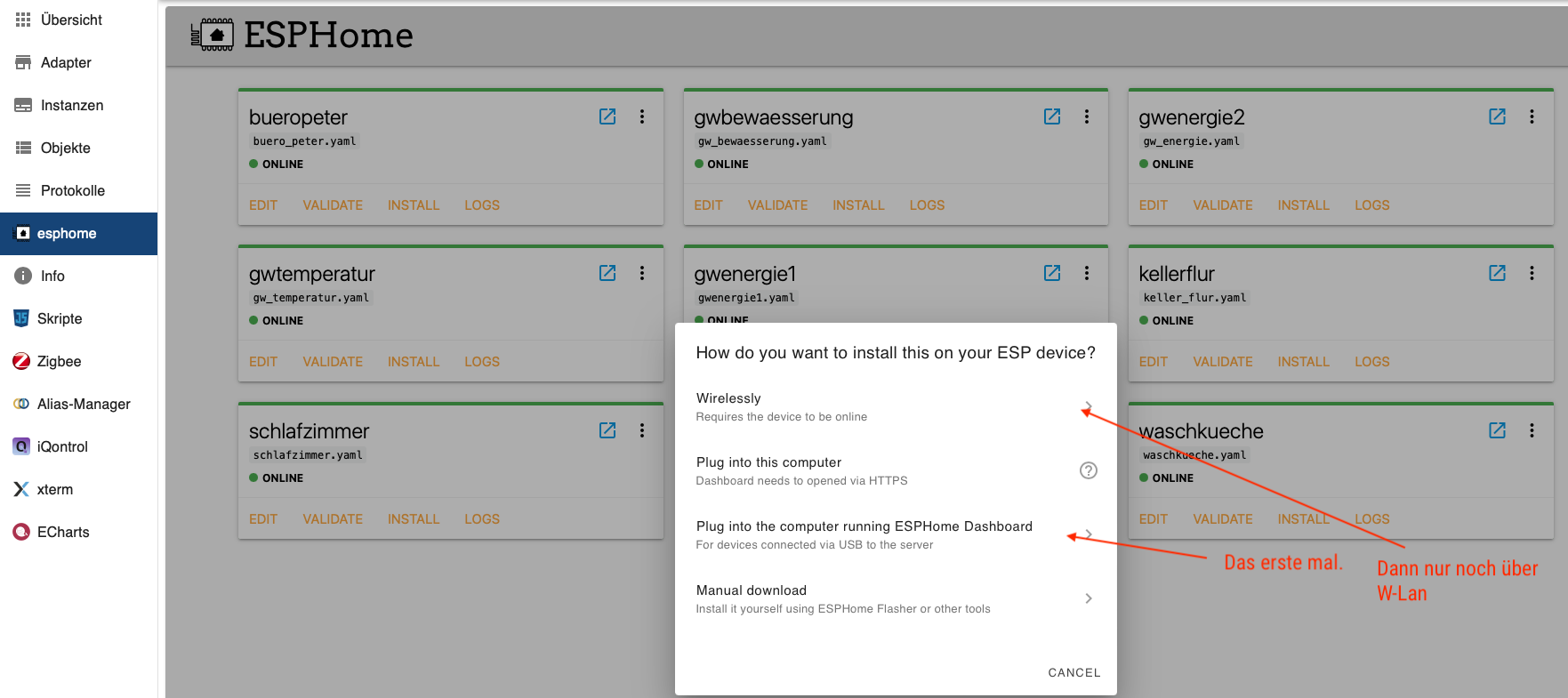Viewport: 1568px width, 698px height.
Task: Open waschkueche external link icon
Action: coord(1498,430)
